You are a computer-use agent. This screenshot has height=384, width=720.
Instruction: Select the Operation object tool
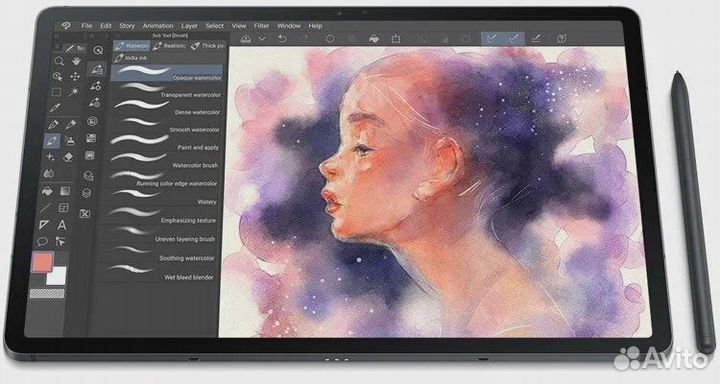coord(58,76)
